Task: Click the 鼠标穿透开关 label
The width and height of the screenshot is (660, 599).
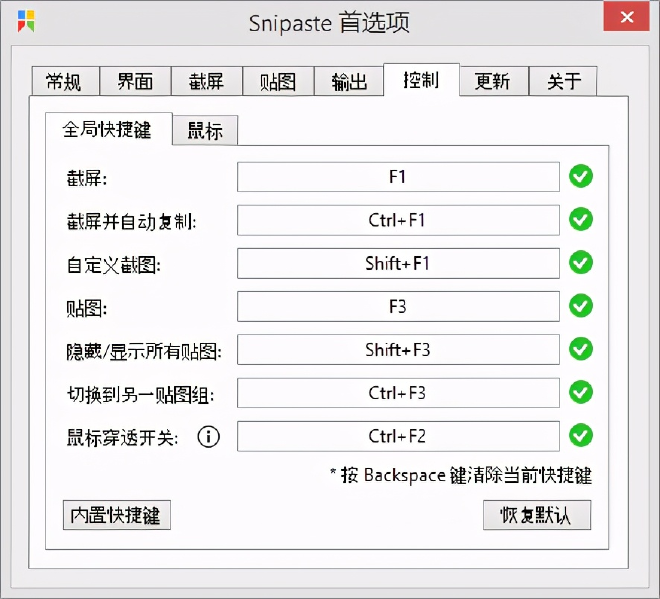Action: pyautogui.click(x=122, y=437)
